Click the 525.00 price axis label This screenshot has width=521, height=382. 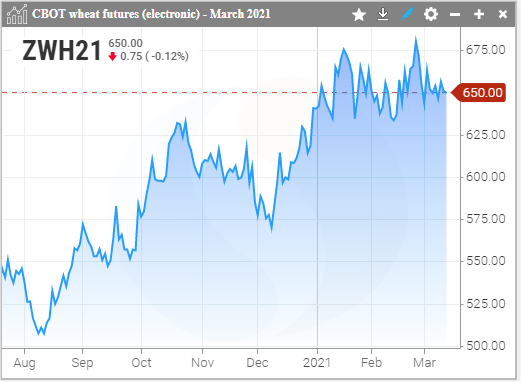pyautogui.click(x=485, y=304)
